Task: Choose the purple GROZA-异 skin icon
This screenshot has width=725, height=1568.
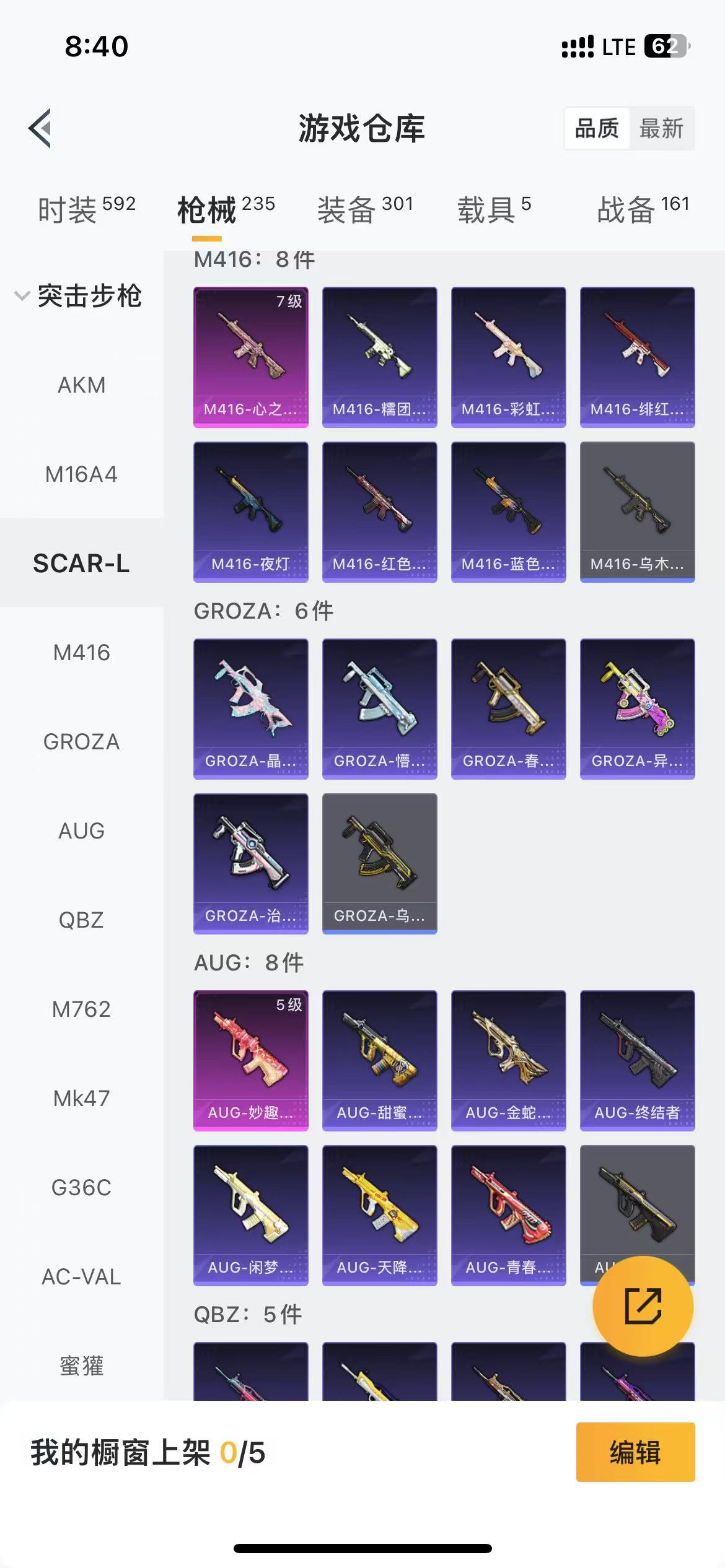Action: 638,708
